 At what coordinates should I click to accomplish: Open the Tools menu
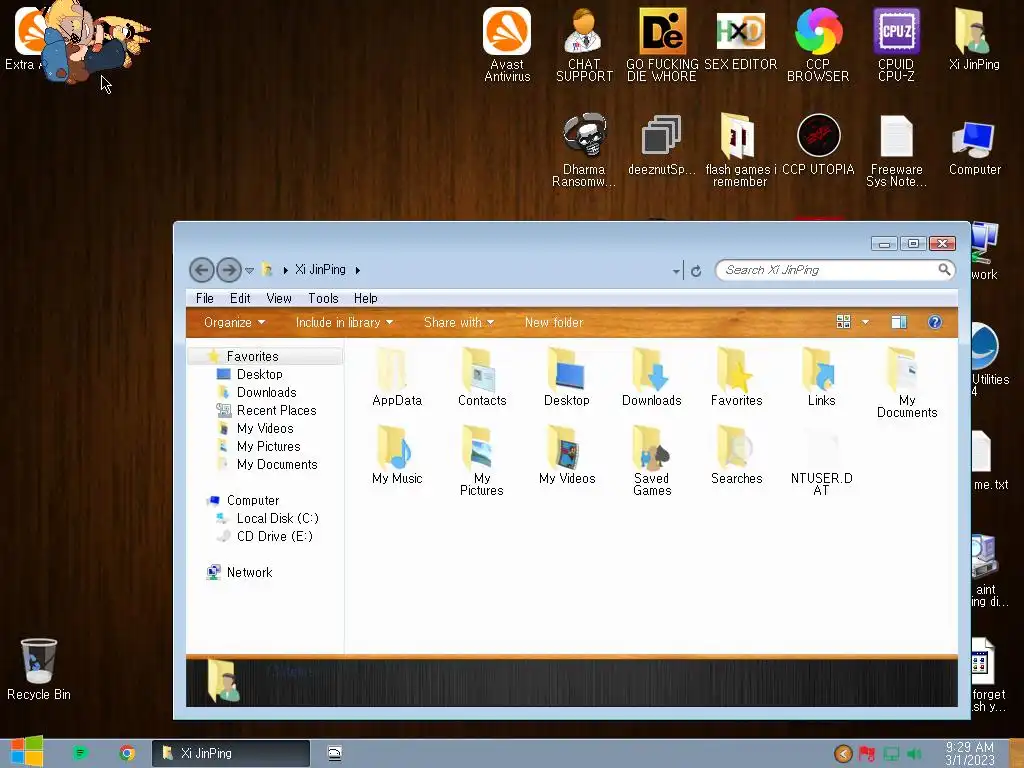(323, 298)
